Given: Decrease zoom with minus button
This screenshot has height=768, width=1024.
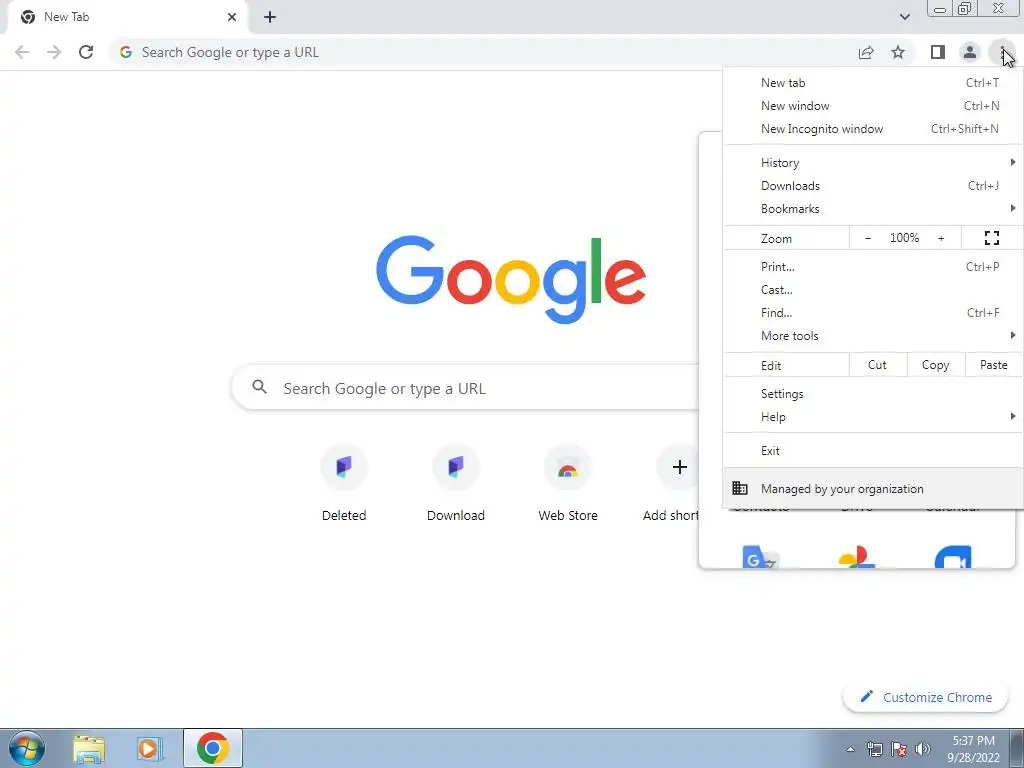Looking at the screenshot, I should pyautogui.click(x=868, y=238).
